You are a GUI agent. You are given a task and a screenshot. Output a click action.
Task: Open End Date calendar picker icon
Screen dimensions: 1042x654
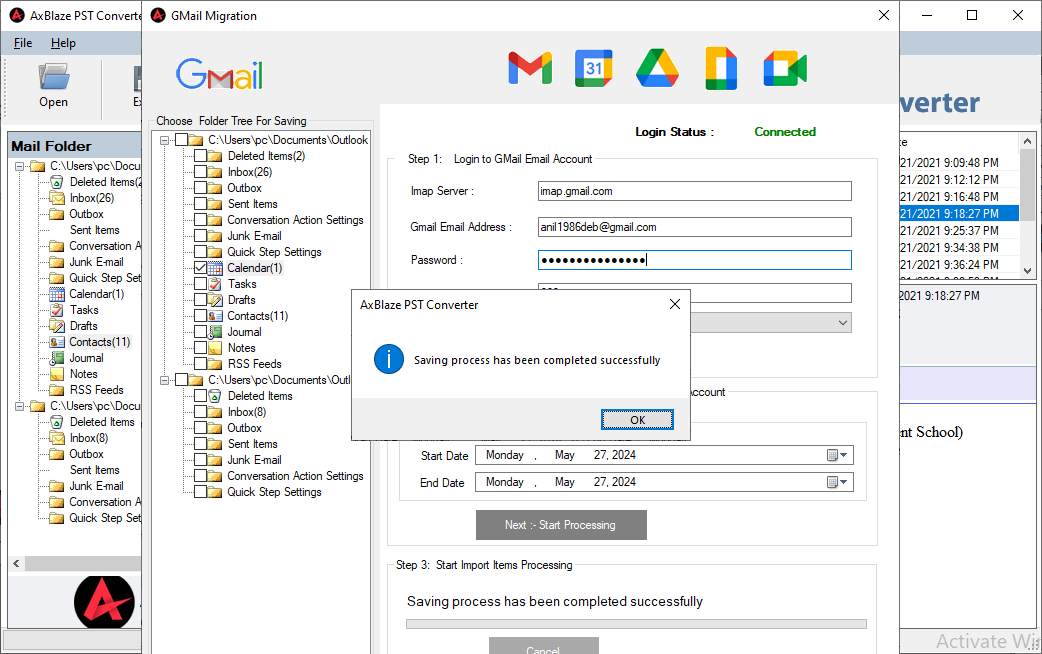pos(832,483)
